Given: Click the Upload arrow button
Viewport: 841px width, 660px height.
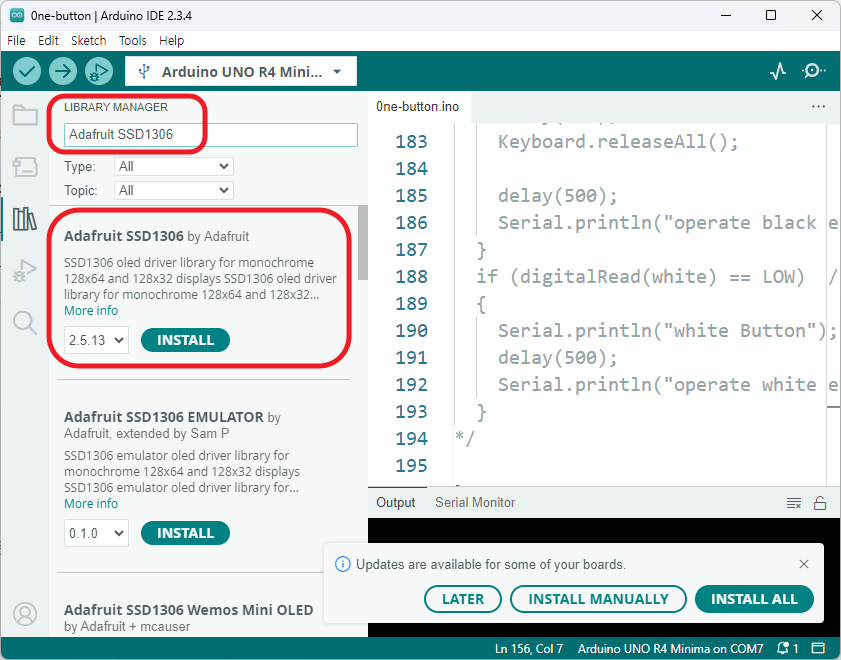Looking at the screenshot, I should coord(63,71).
